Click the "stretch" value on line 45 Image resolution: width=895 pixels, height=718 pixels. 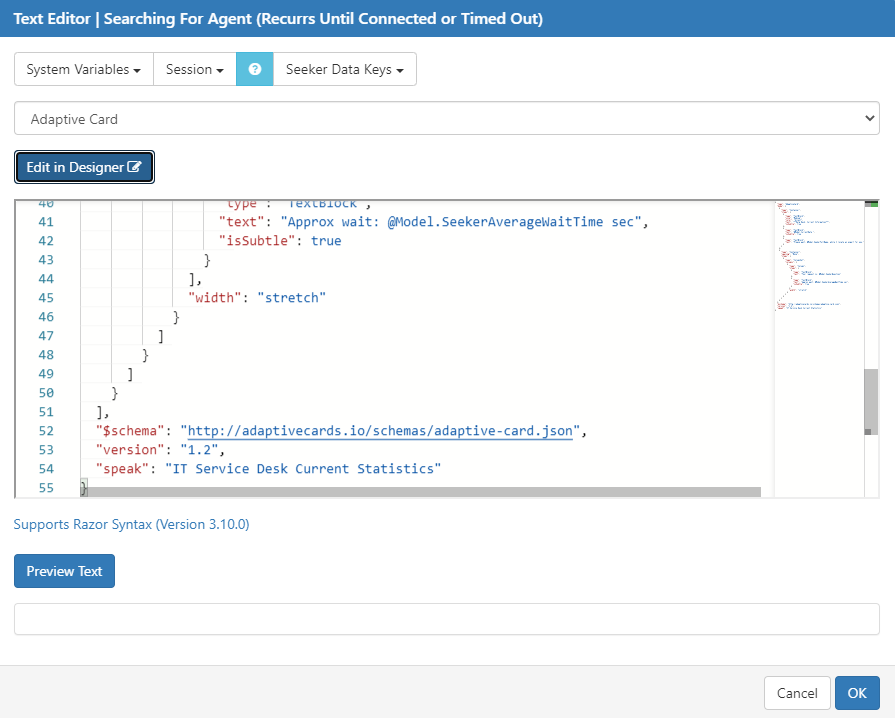click(291, 298)
